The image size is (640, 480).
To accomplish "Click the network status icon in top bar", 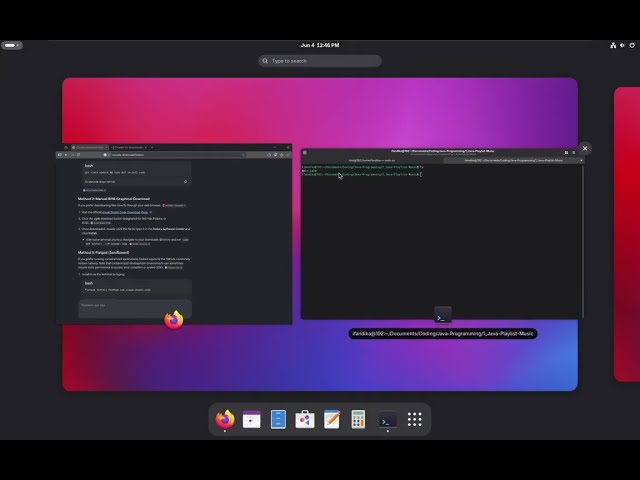I will [613, 45].
